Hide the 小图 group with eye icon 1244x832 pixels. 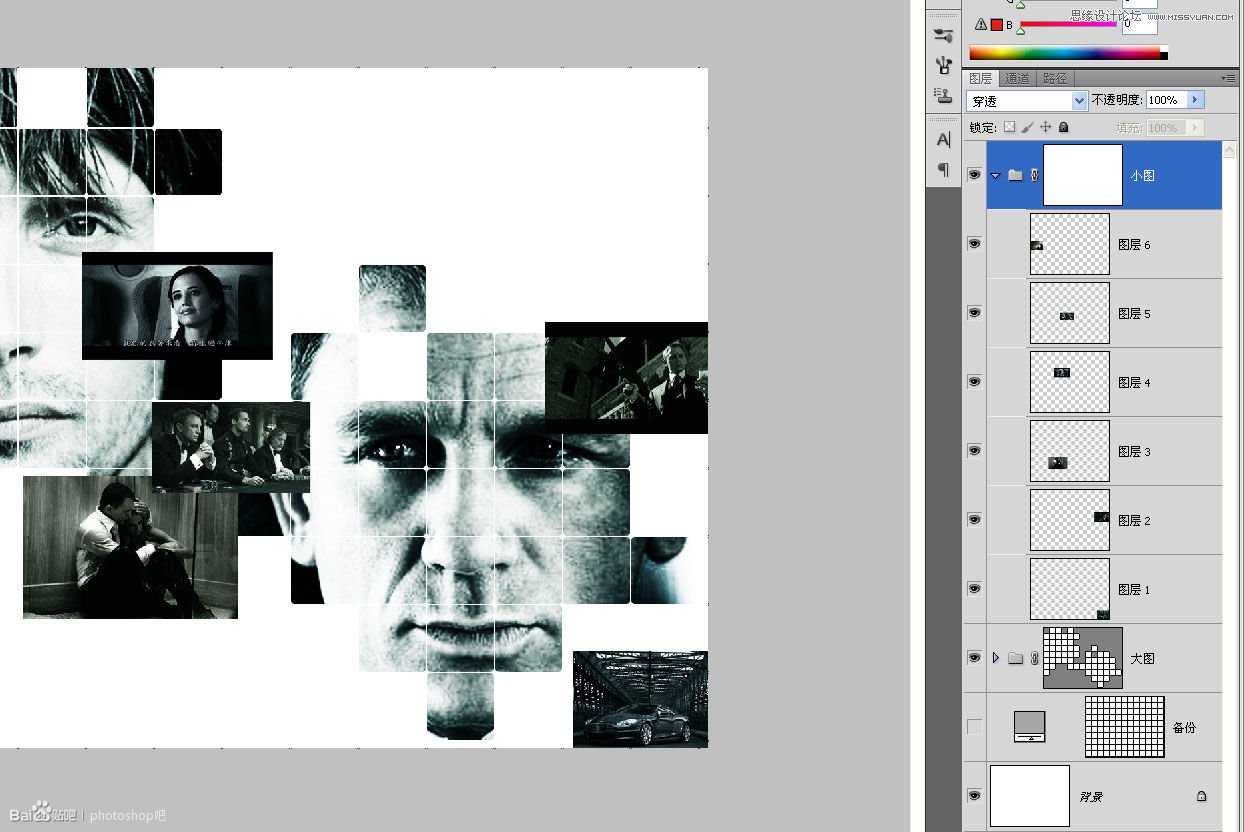974,175
